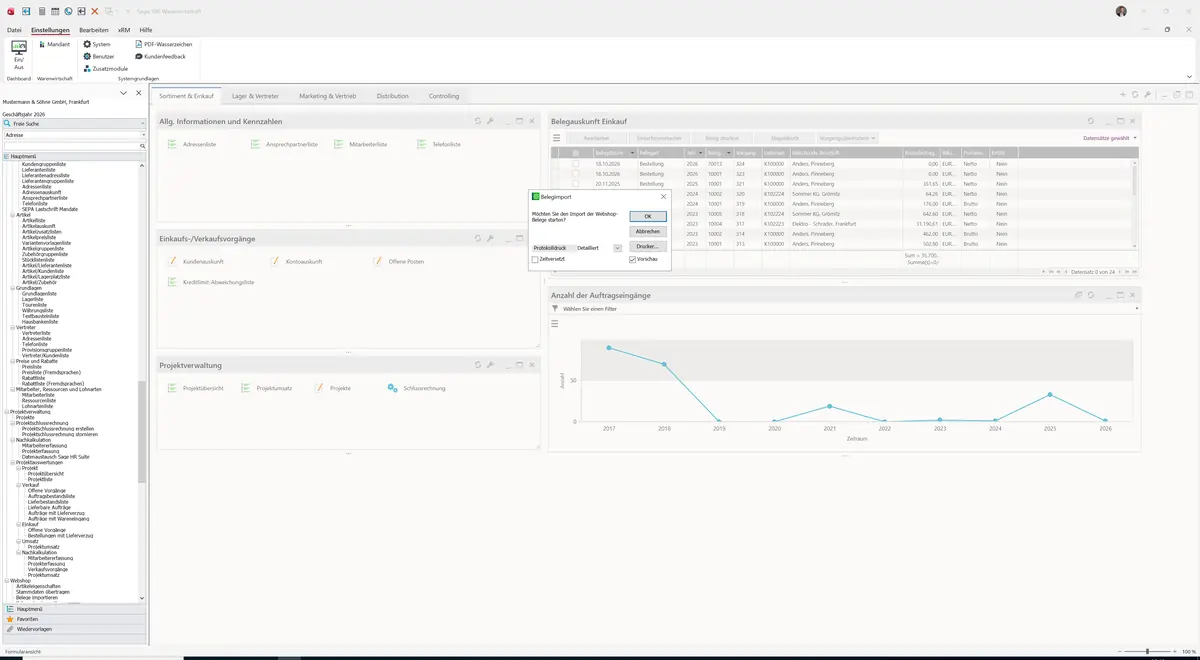The height and width of the screenshot is (660, 1200).
Task: Uncheck the Vorschau checkbox
Action: pyautogui.click(x=633, y=259)
